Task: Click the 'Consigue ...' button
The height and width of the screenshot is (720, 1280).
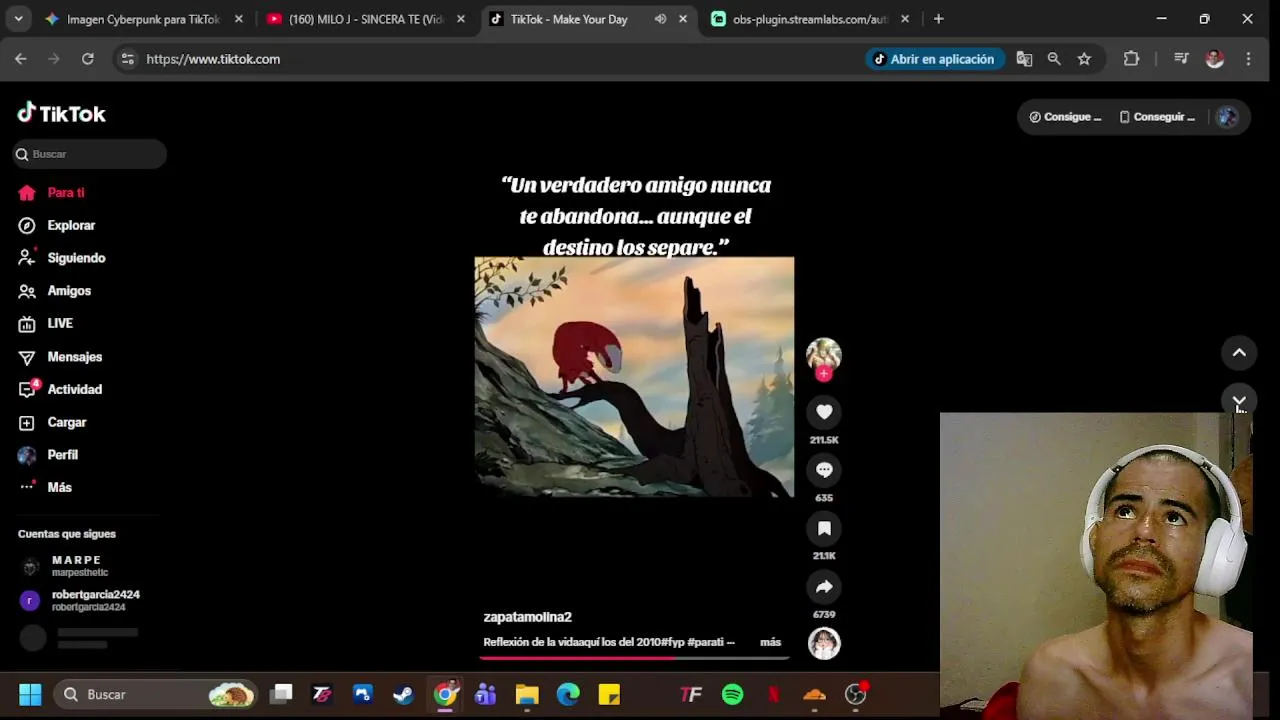Action: 1065,117
